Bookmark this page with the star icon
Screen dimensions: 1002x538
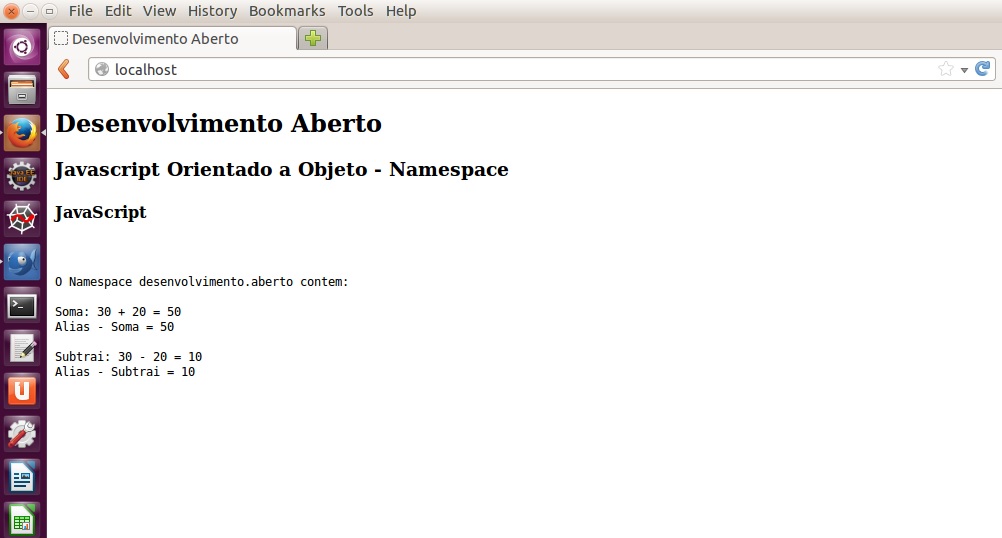pos(945,69)
